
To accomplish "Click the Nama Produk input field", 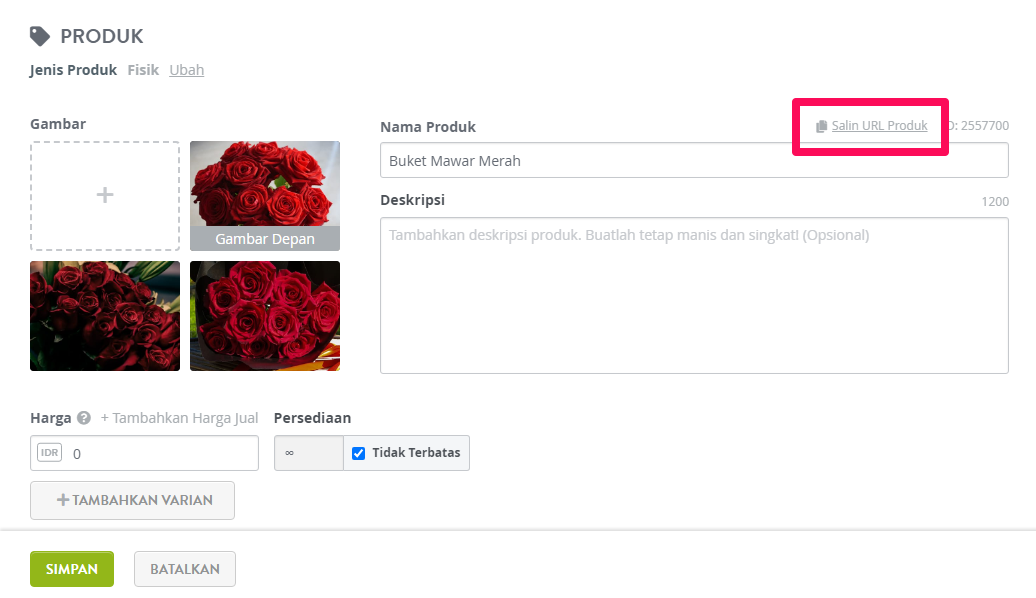I will [694, 161].
